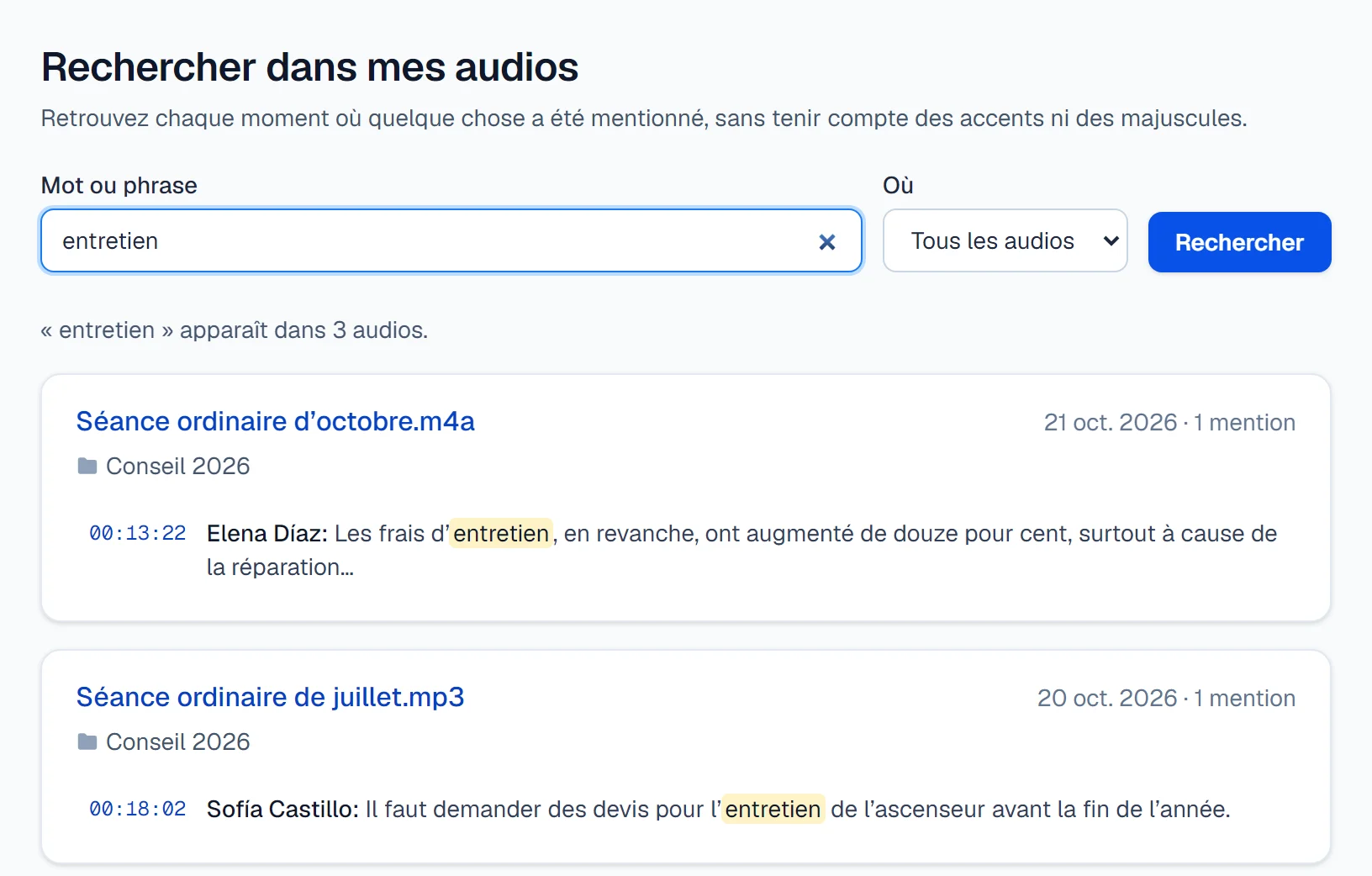Viewport: 1372px width, 876px height.
Task: Click speaker name 'Sofía Castillo:'
Action: click(282, 809)
